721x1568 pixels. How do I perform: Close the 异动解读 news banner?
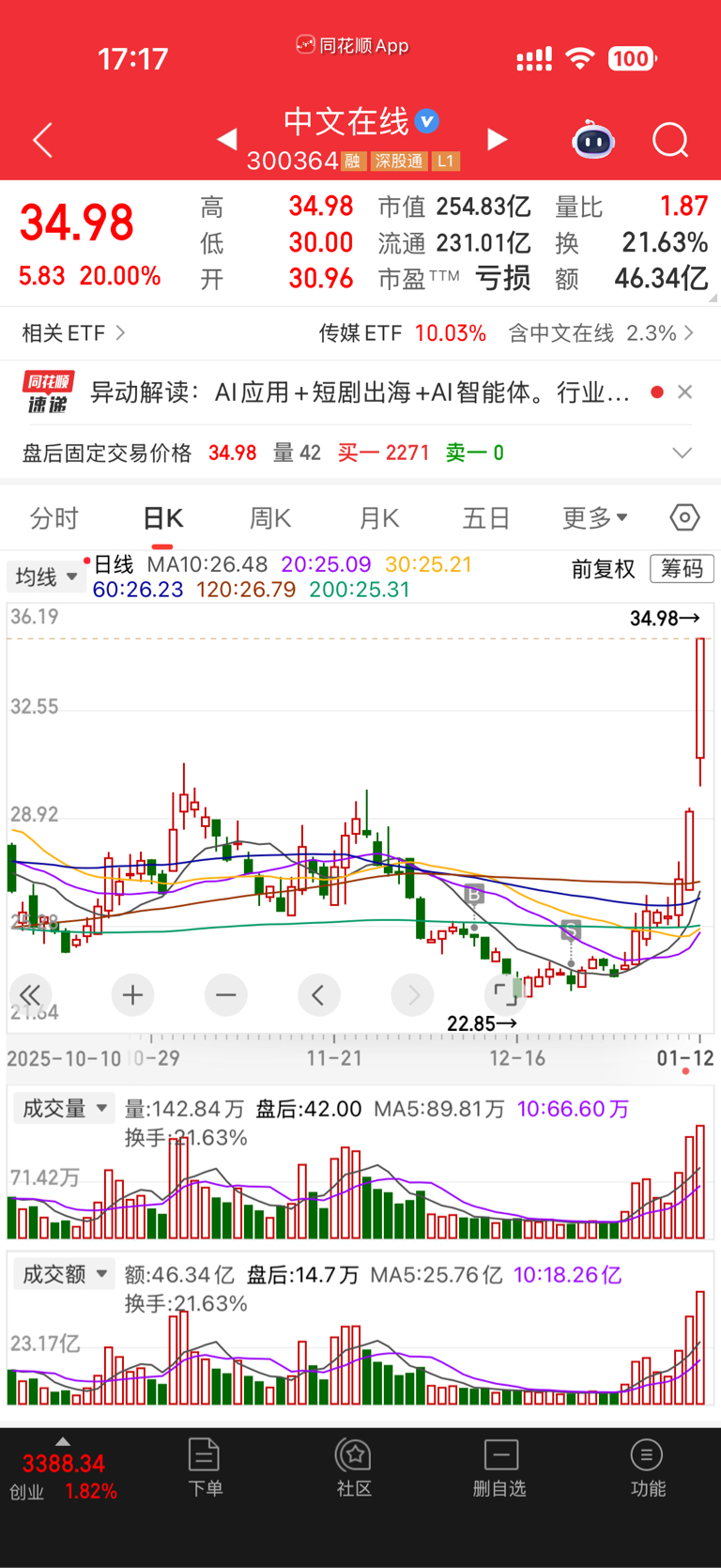pos(685,392)
